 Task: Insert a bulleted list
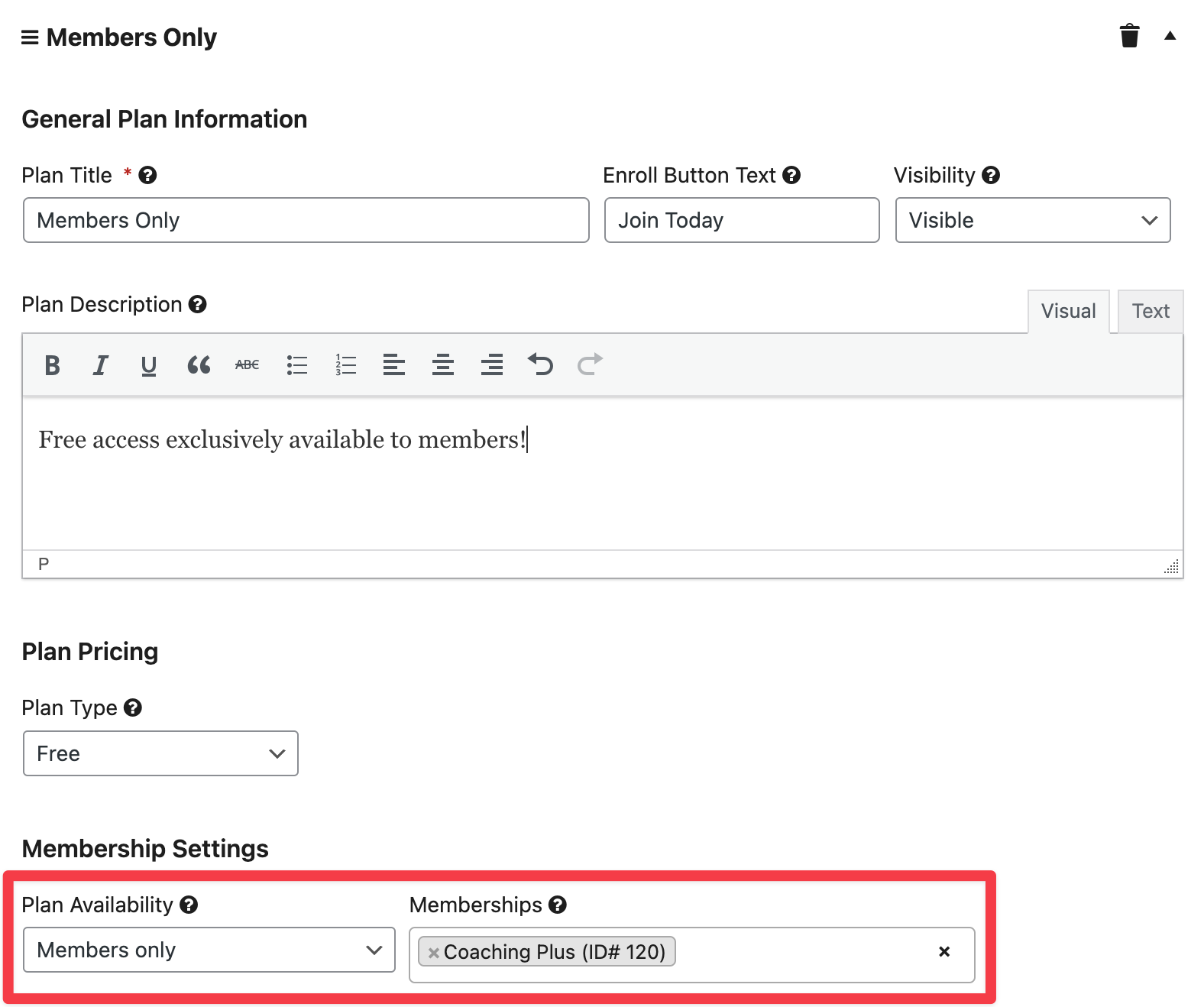pyautogui.click(x=296, y=365)
